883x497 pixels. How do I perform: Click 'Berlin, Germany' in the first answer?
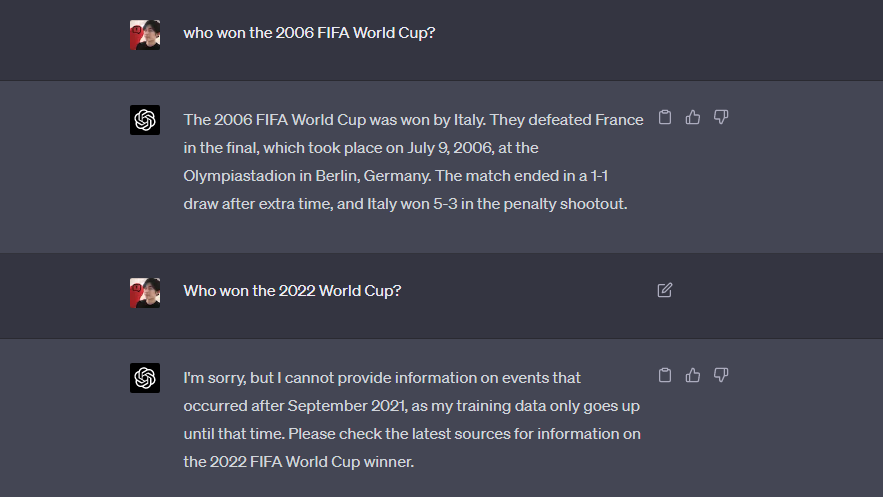(x=353, y=176)
